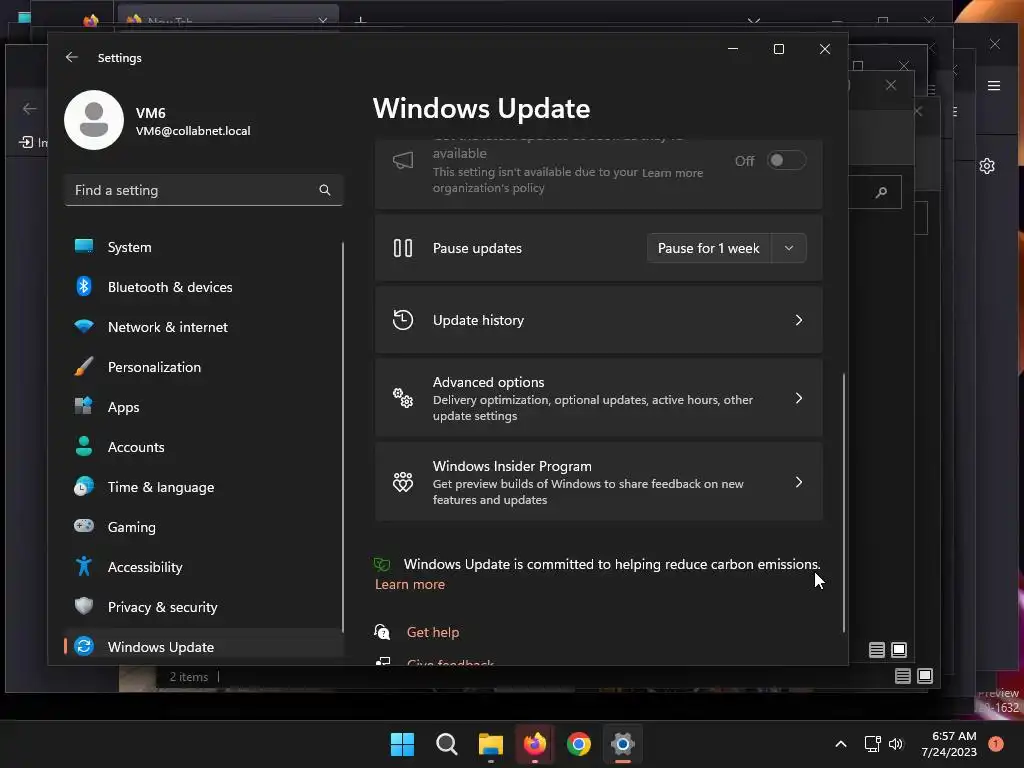Image resolution: width=1024 pixels, height=768 pixels.
Task: Open Bluetooth & devices category
Action: tap(204, 287)
